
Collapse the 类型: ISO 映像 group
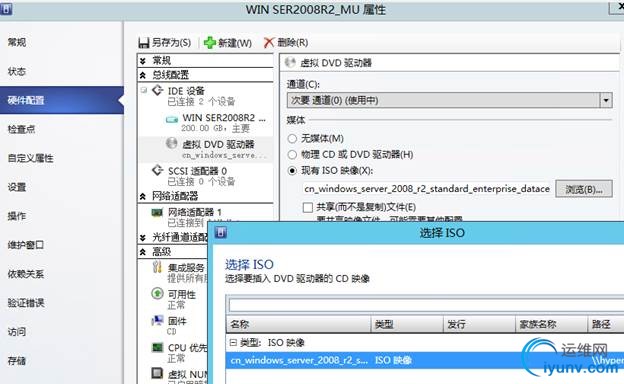pos(233,342)
